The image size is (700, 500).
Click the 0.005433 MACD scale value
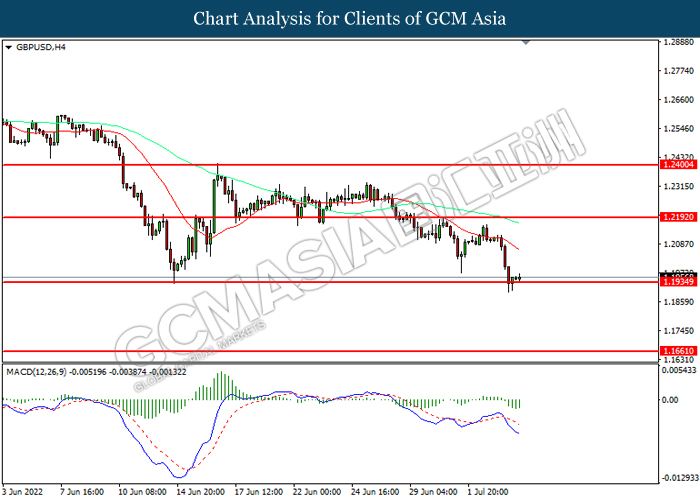(680, 370)
